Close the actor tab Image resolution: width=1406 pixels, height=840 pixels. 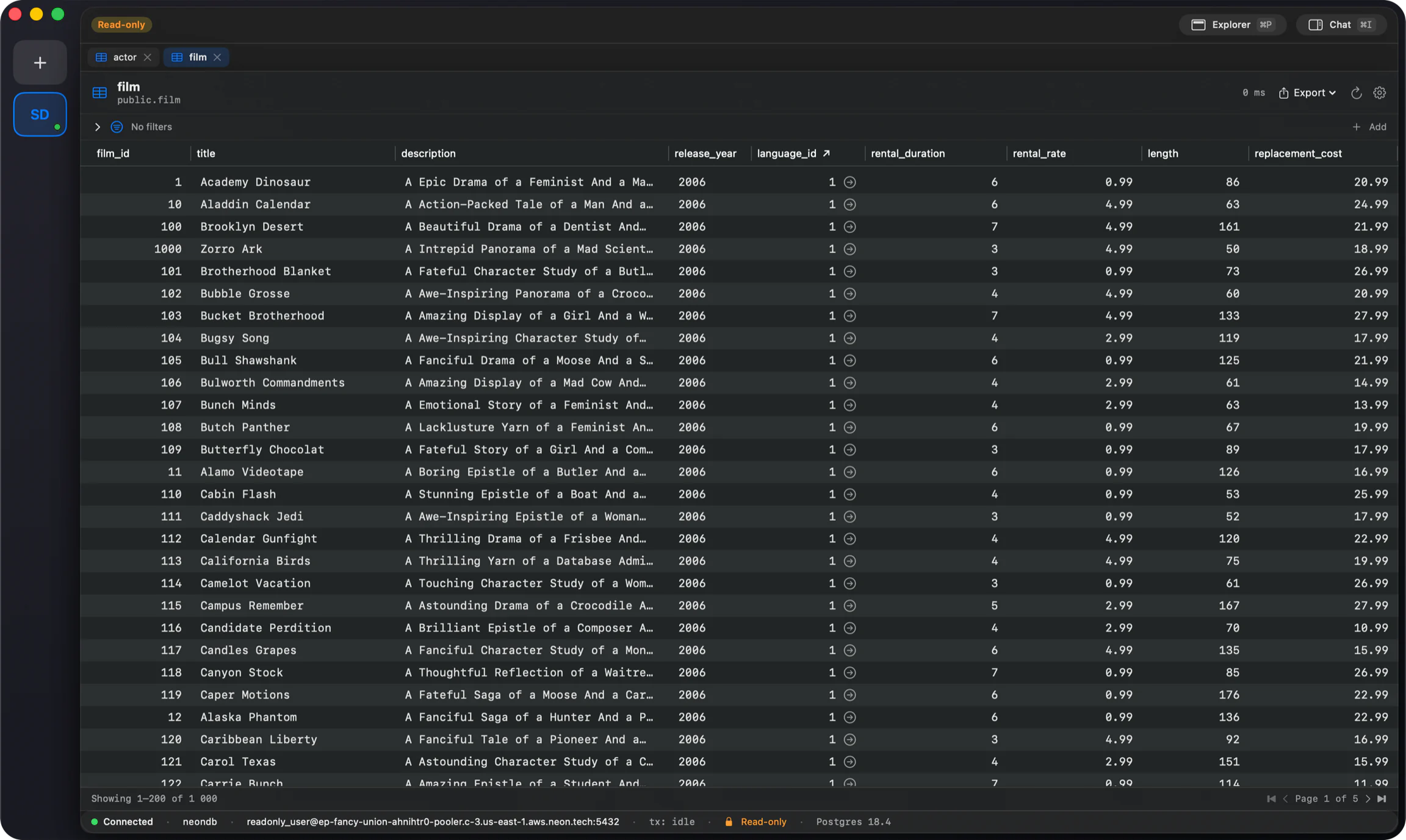click(148, 57)
